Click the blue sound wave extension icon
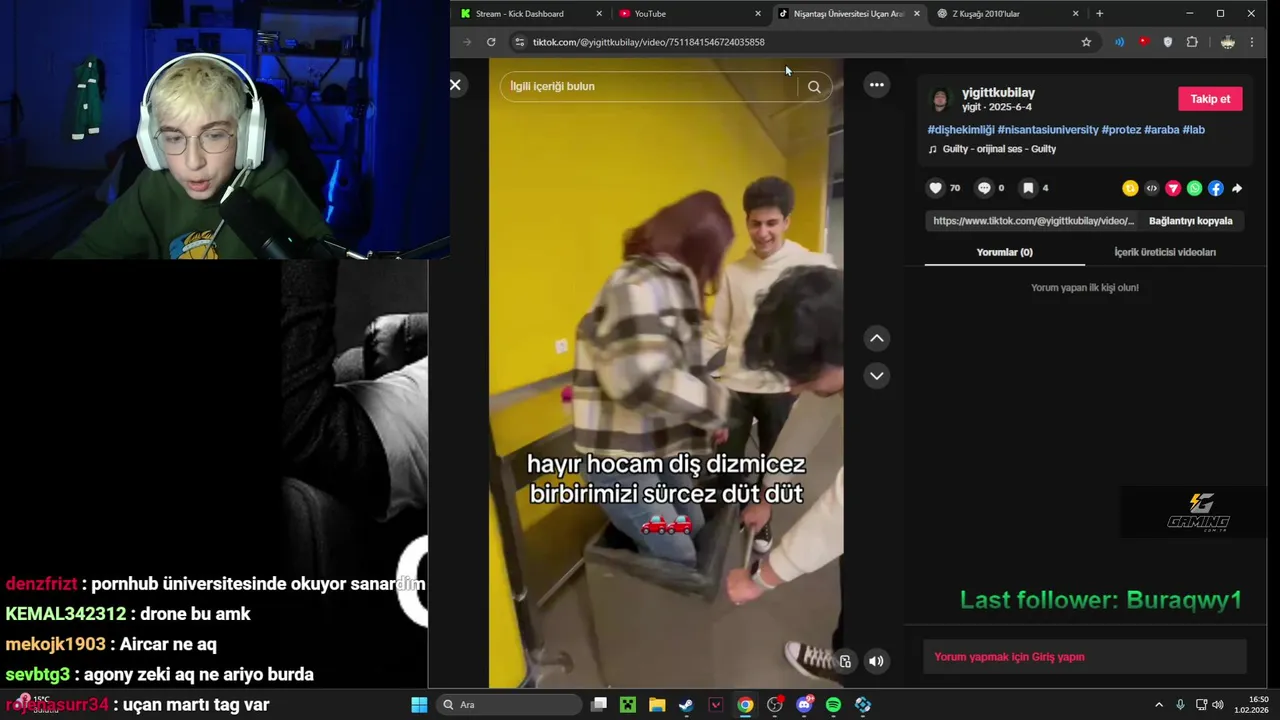This screenshot has height=720, width=1280. tap(1119, 42)
